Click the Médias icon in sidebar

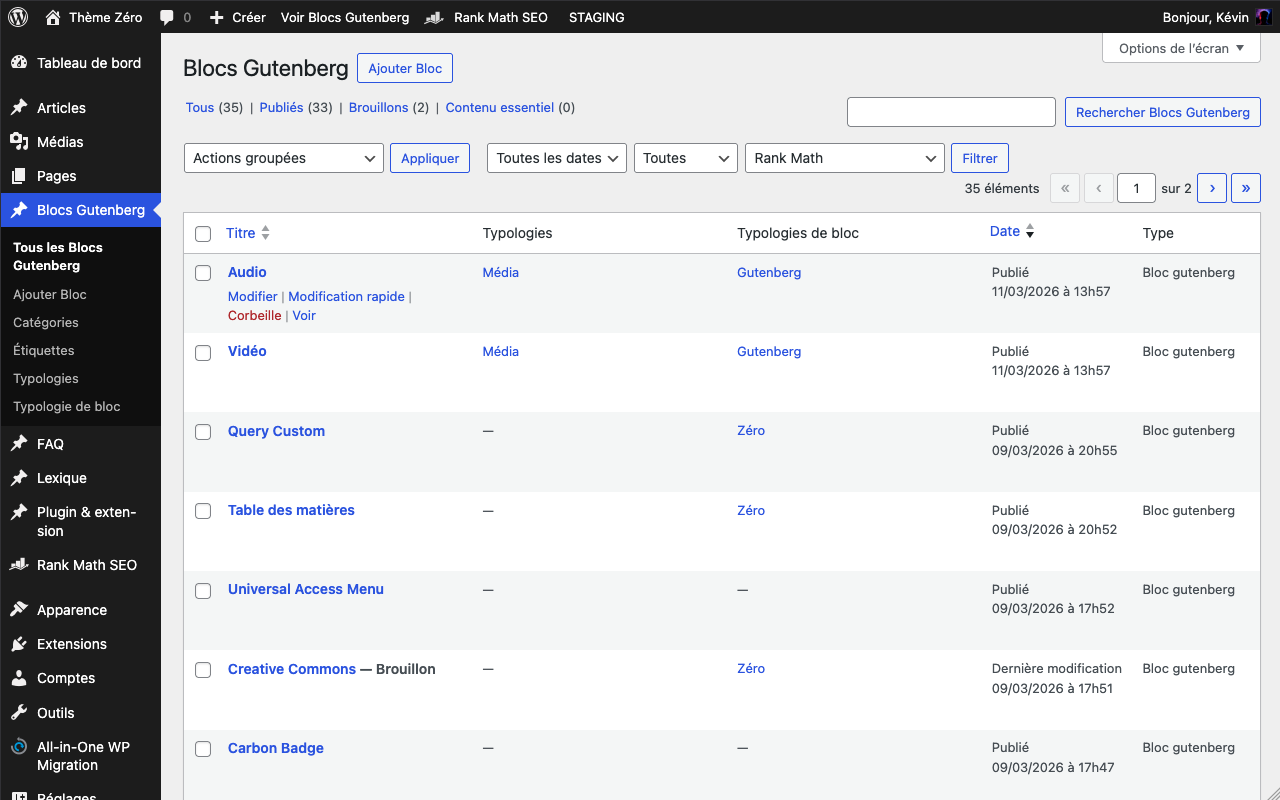[19, 141]
